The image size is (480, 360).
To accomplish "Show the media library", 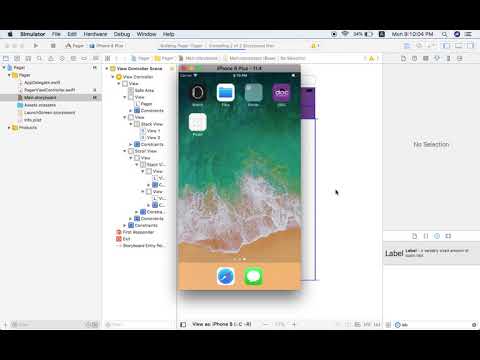I will [448, 236].
